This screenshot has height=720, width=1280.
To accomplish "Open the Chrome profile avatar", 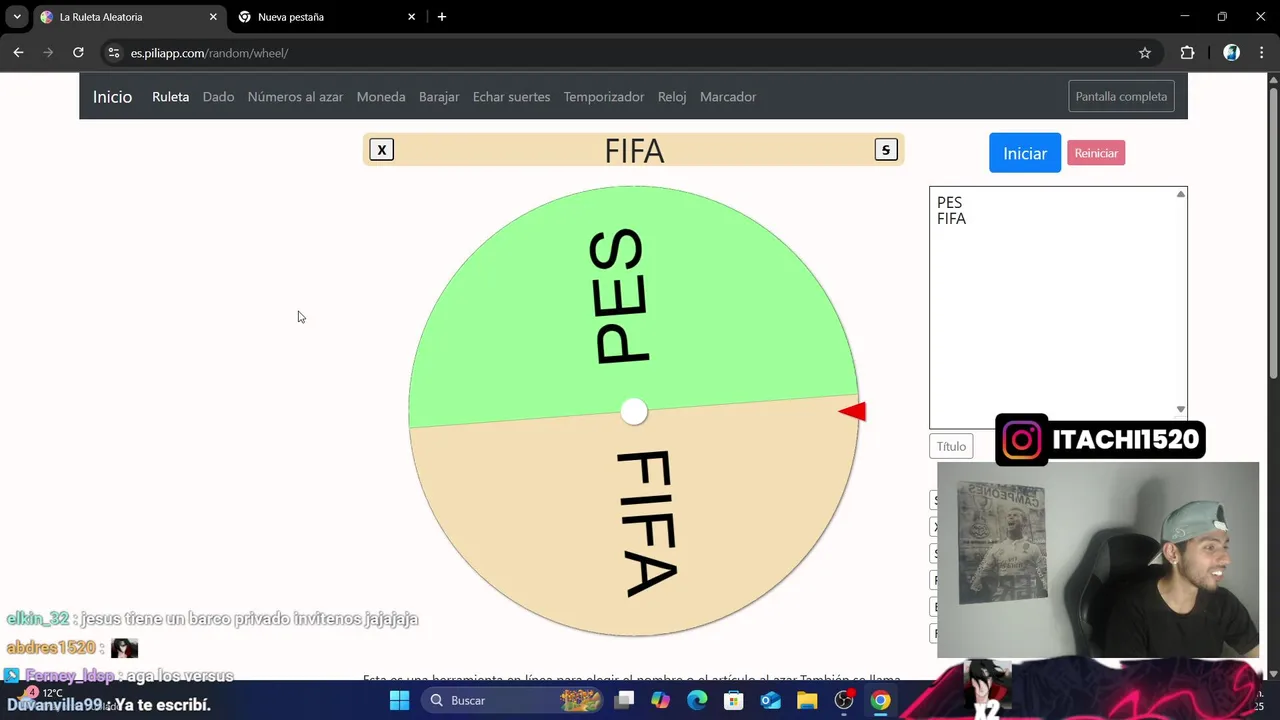I will [1232, 53].
